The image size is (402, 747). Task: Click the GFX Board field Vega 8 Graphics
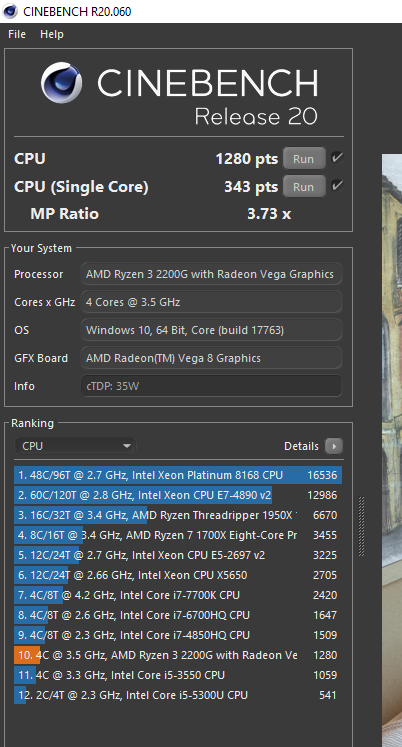[x=211, y=358]
